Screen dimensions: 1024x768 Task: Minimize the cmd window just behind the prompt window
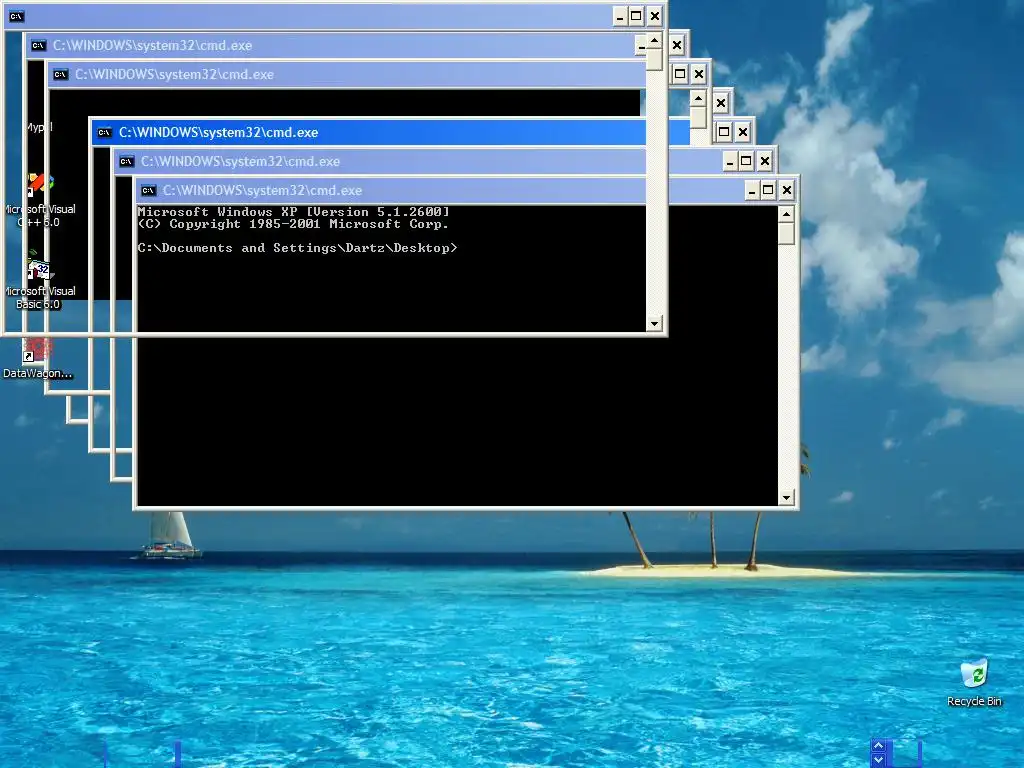[730, 161]
